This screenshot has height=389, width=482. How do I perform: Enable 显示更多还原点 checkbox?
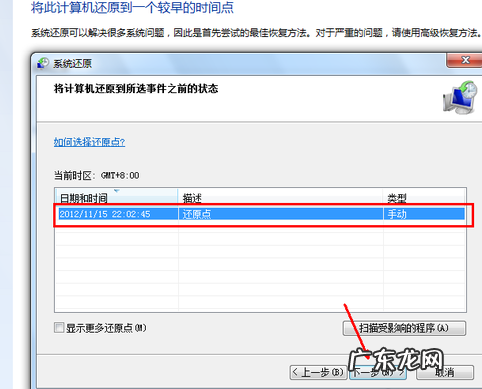click(x=59, y=327)
